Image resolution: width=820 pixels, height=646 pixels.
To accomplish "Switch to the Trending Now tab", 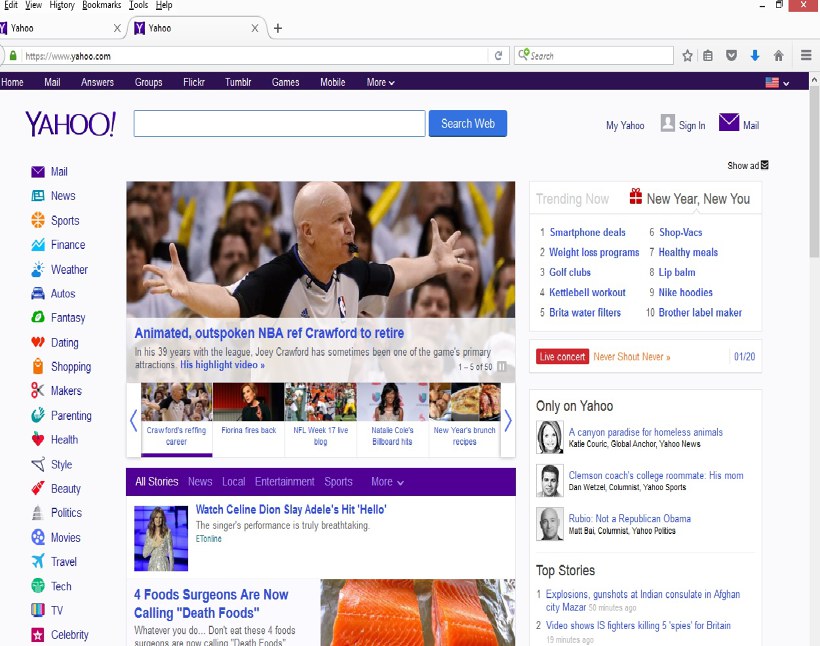I will point(572,199).
